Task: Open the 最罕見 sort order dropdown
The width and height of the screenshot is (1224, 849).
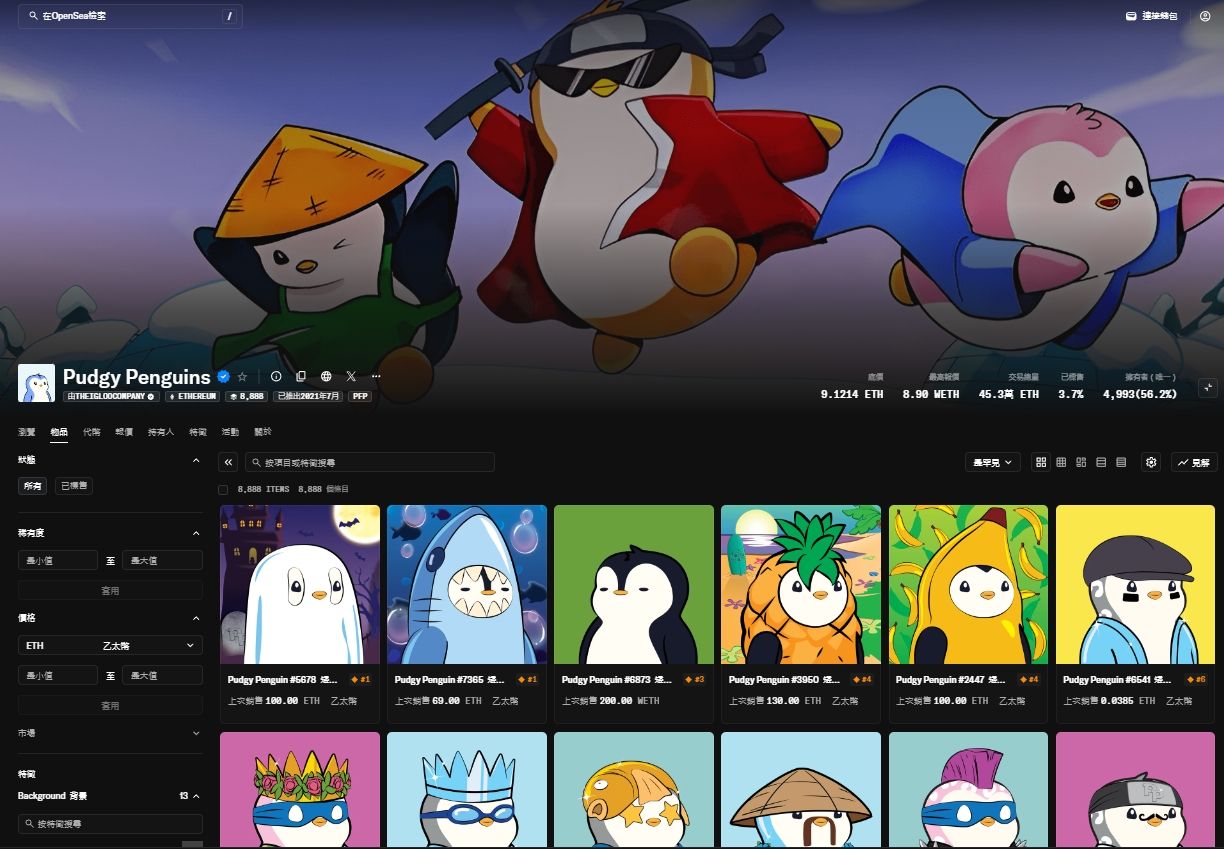Action: (993, 462)
